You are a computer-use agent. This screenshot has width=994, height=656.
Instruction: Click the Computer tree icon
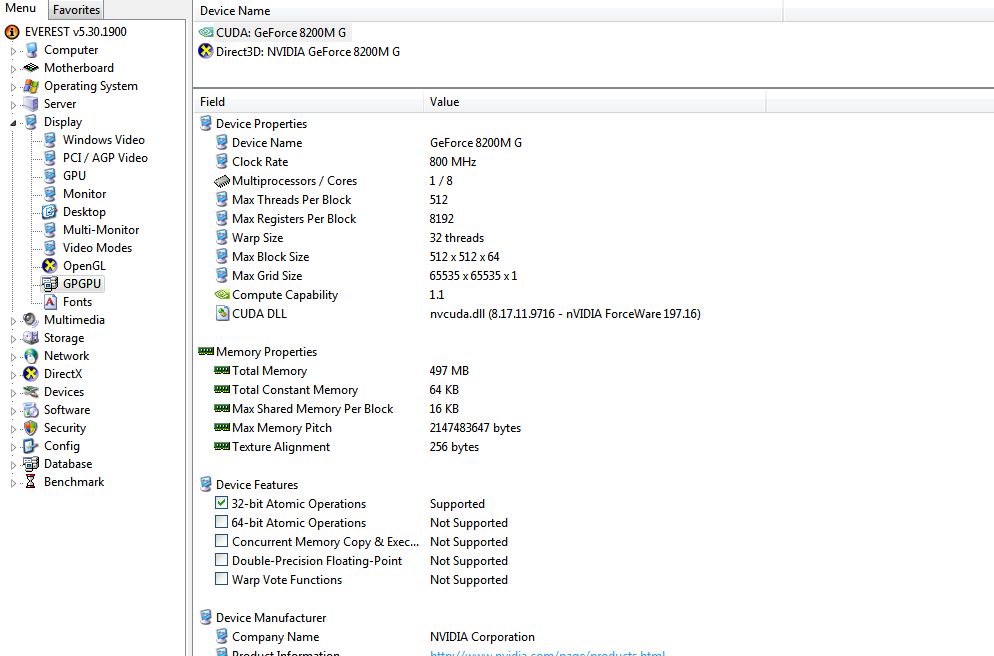tap(31, 50)
